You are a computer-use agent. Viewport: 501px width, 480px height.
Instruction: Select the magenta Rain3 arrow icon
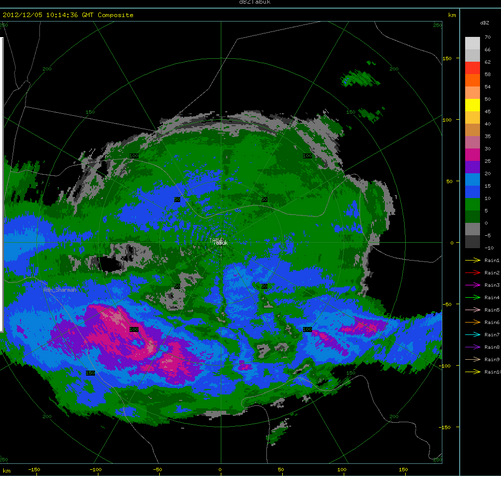click(x=473, y=285)
